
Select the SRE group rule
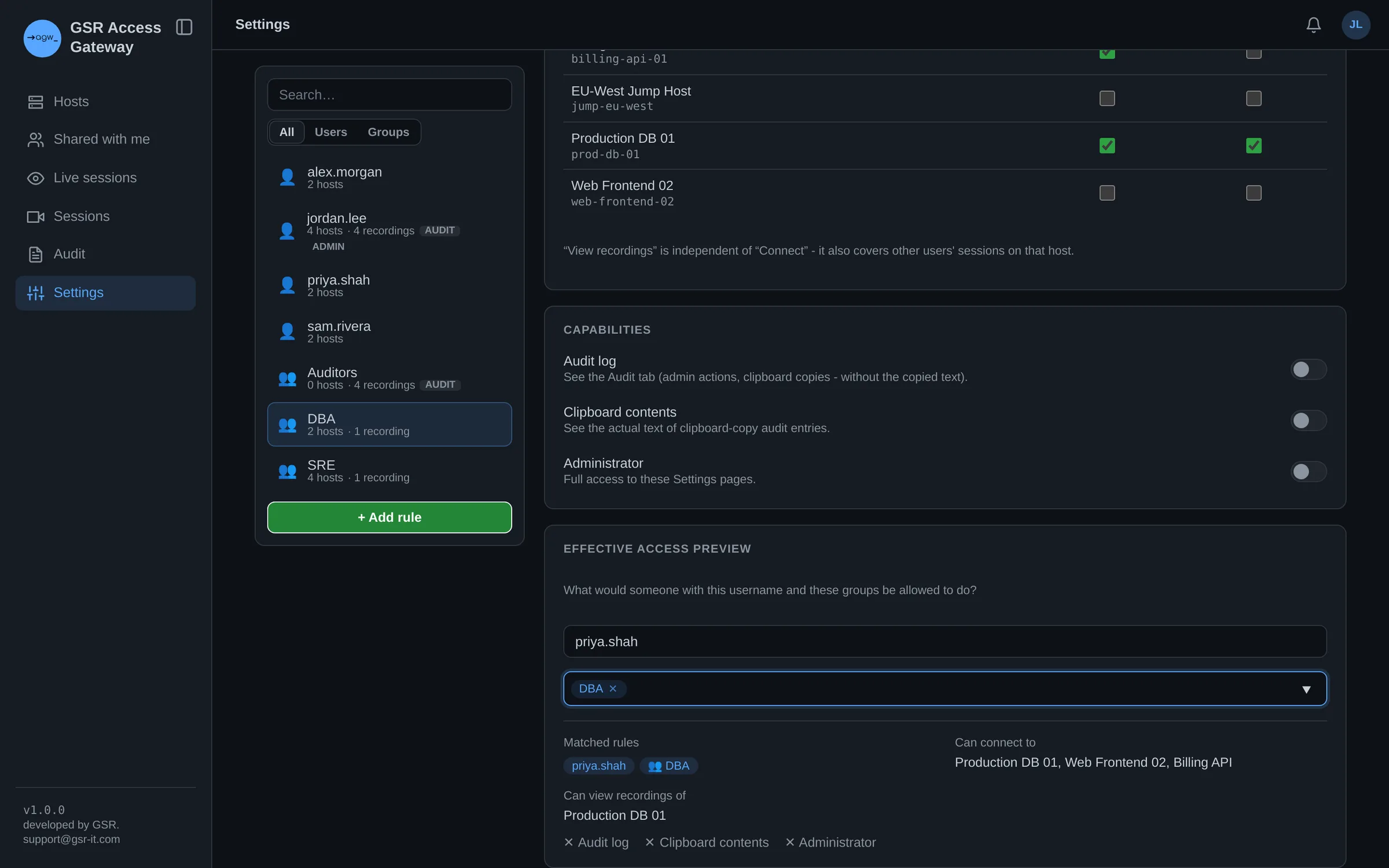click(389, 471)
